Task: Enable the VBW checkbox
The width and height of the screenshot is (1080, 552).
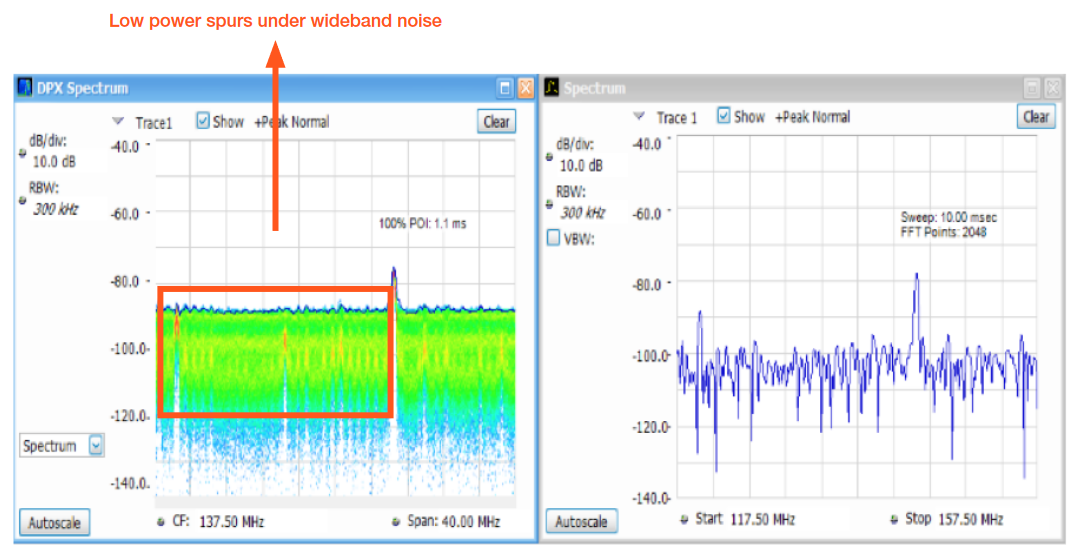Action: coord(553,238)
